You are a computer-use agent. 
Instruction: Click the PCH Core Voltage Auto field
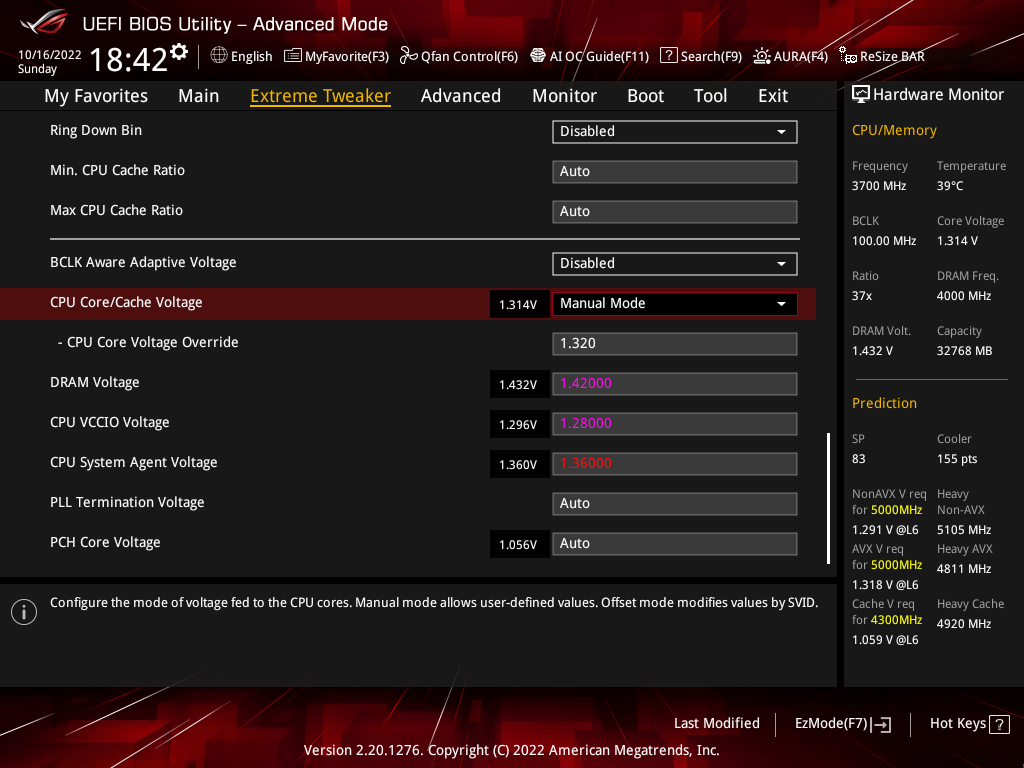pos(675,544)
